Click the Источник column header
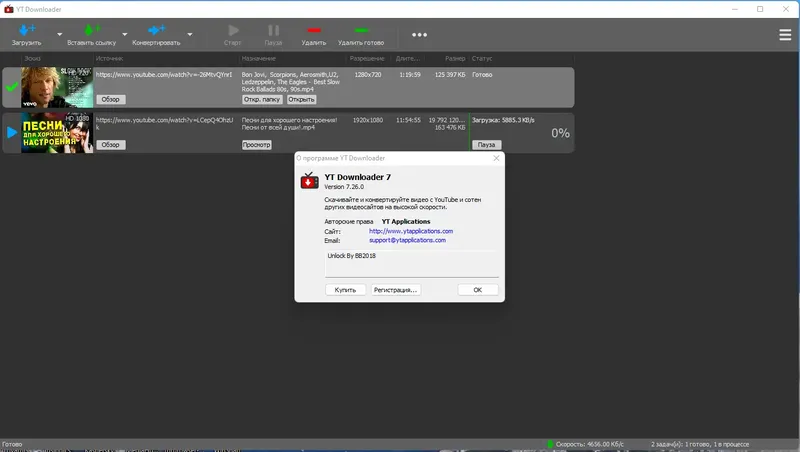 point(110,59)
